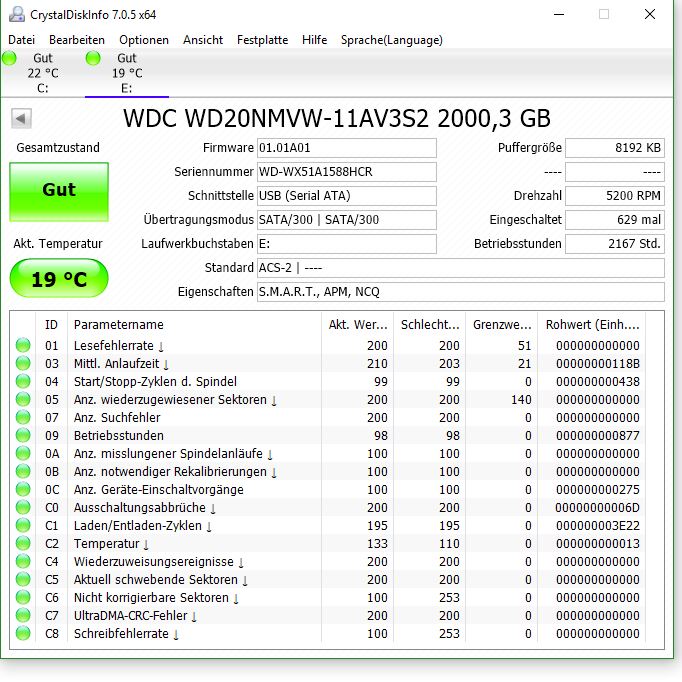Select raw value 000000003E22
682x682 pixels.
598,526
